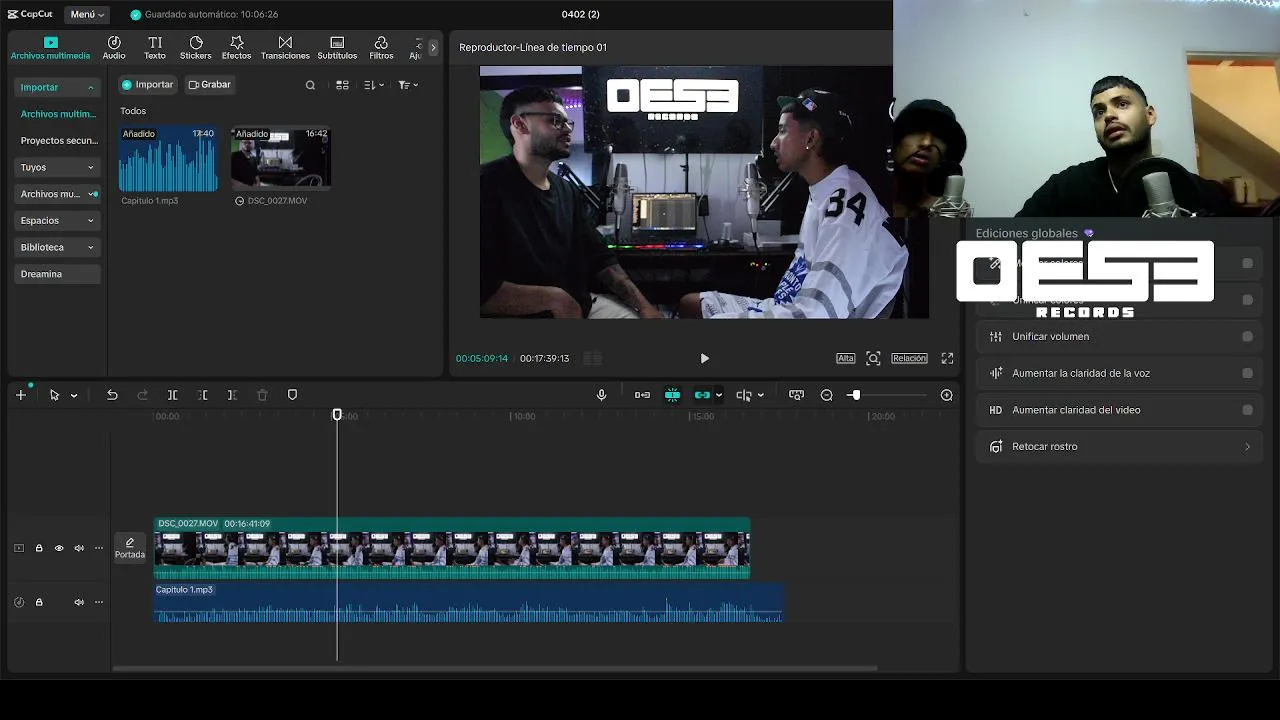Start voice recording with the microphone icon

pyautogui.click(x=601, y=395)
